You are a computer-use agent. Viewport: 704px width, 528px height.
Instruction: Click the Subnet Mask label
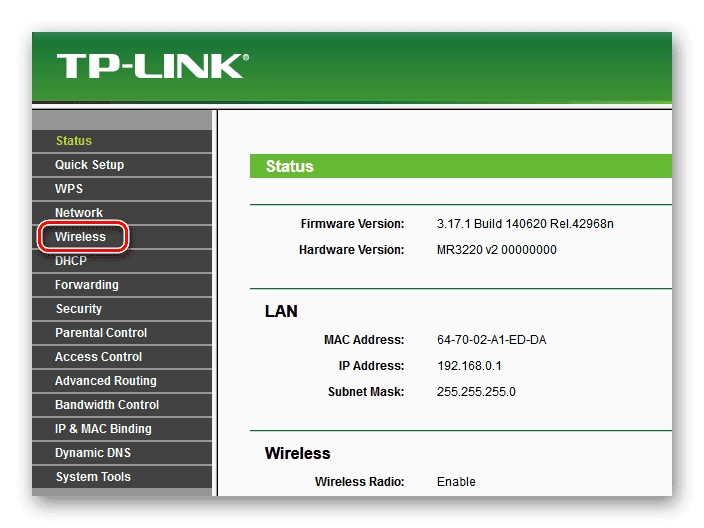coord(366,392)
